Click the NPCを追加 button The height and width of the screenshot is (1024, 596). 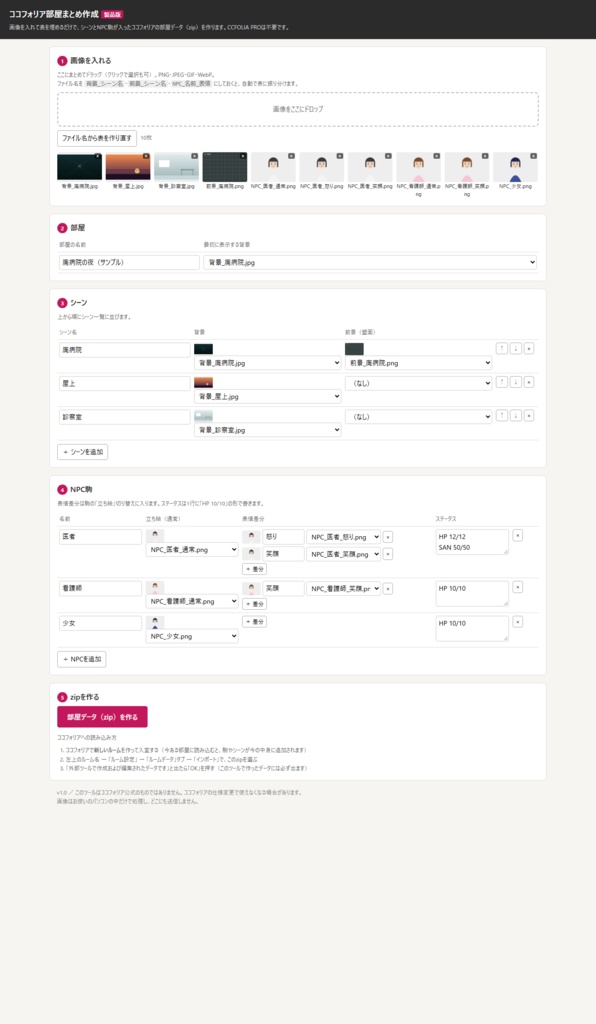click(x=82, y=659)
